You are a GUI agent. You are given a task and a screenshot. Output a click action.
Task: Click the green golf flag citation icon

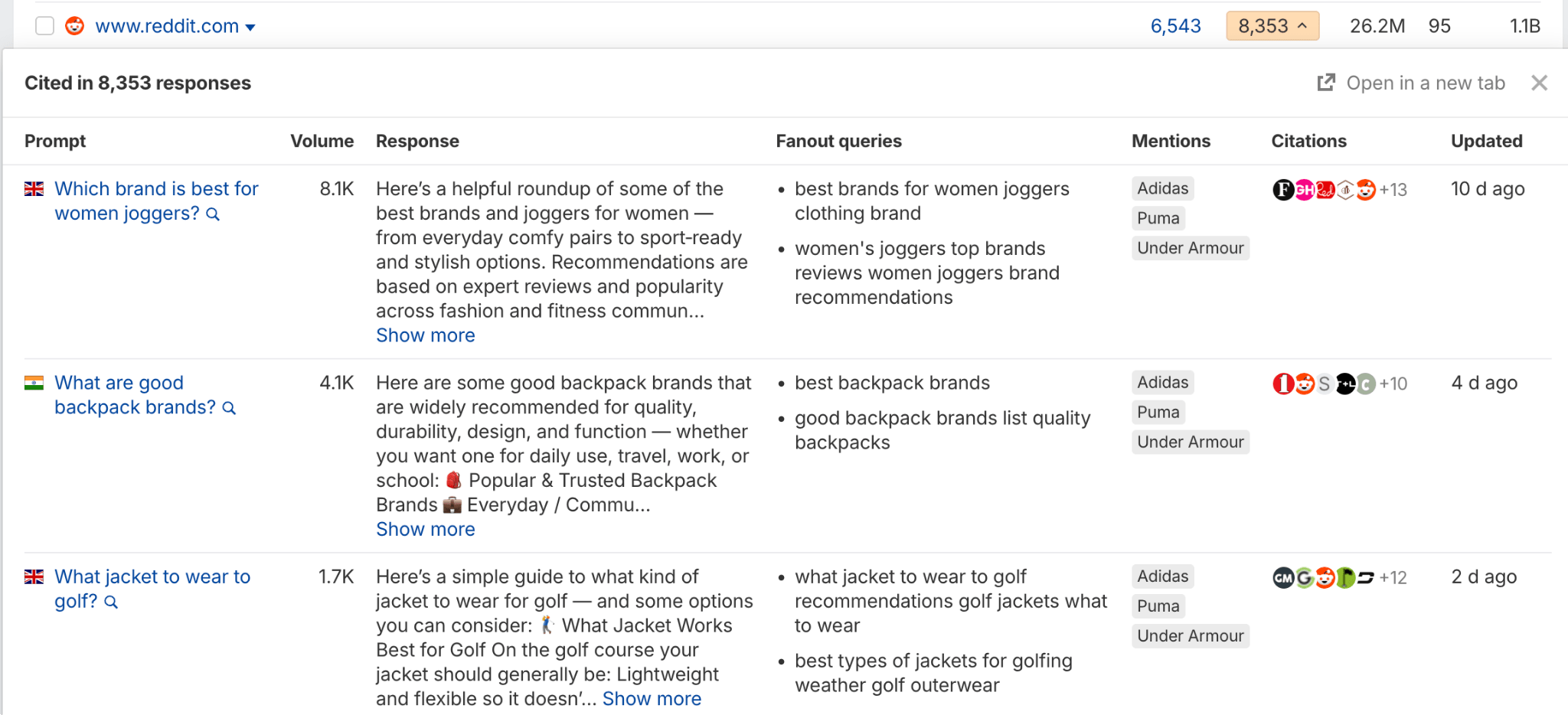[1346, 578]
